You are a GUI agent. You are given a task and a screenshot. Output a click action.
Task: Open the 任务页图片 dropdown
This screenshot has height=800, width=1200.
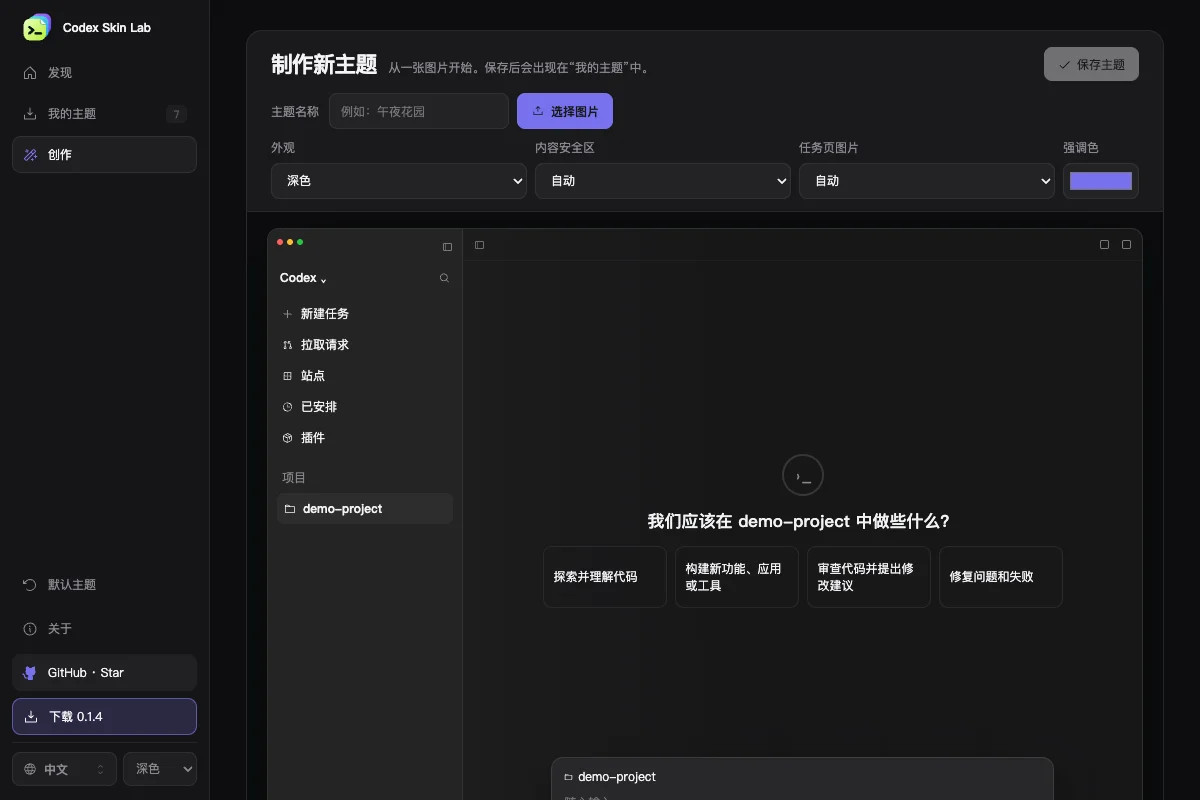pyautogui.click(x=927, y=181)
